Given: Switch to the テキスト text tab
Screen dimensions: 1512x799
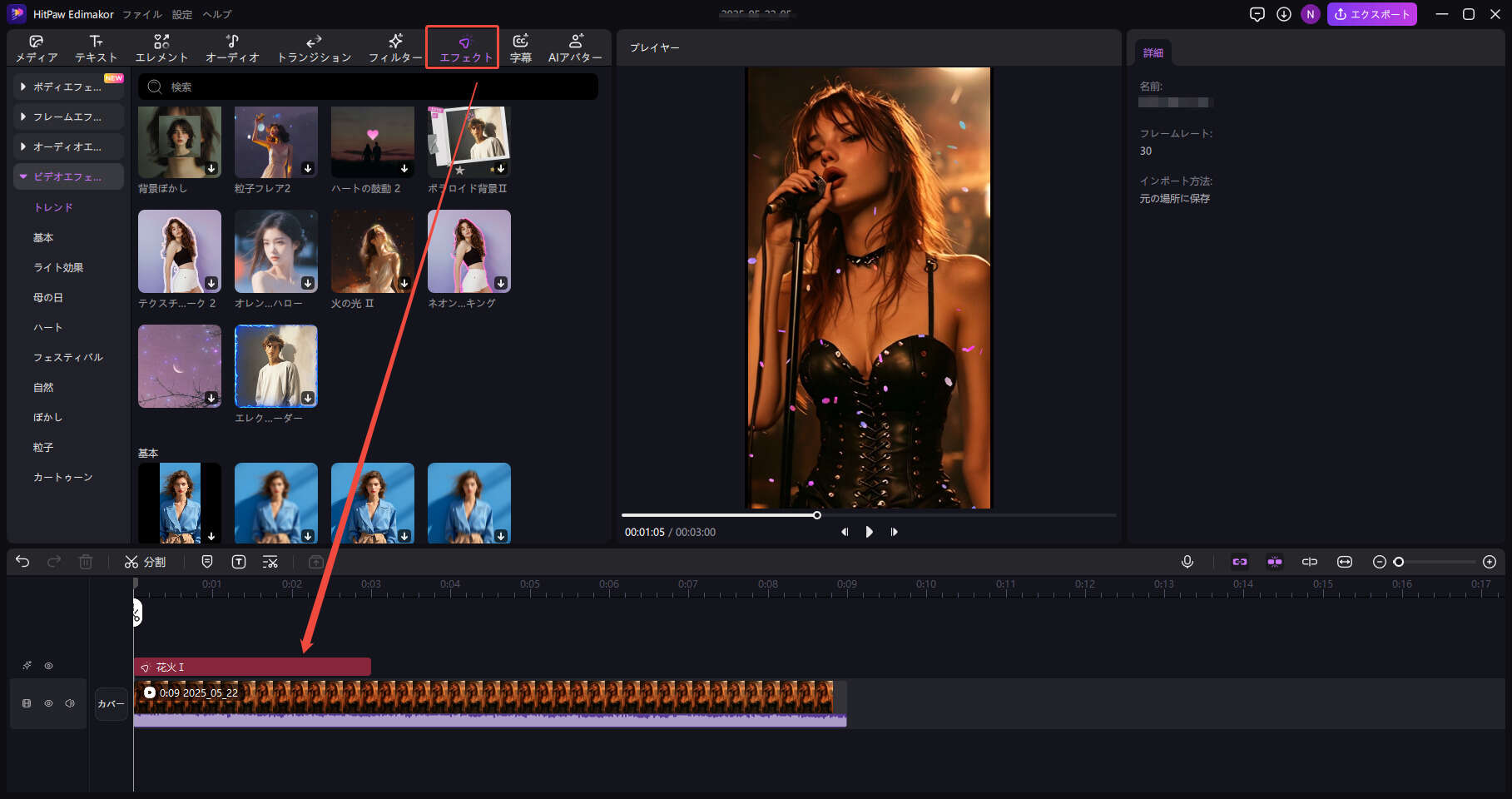Looking at the screenshot, I should coord(96,48).
